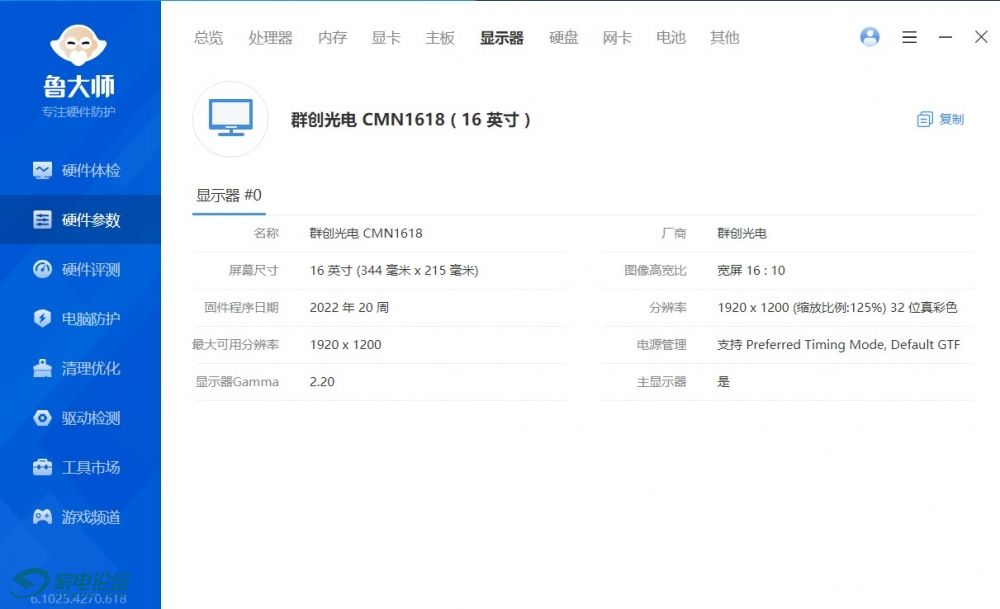Open 清理优化 cleanup section

(80, 369)
